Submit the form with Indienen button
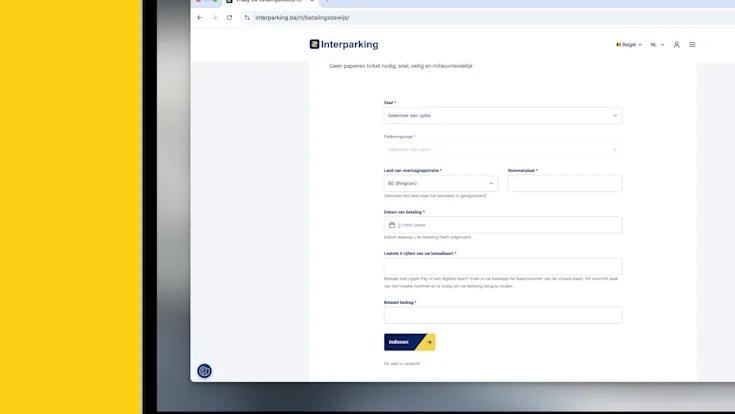 pos(409,342)
